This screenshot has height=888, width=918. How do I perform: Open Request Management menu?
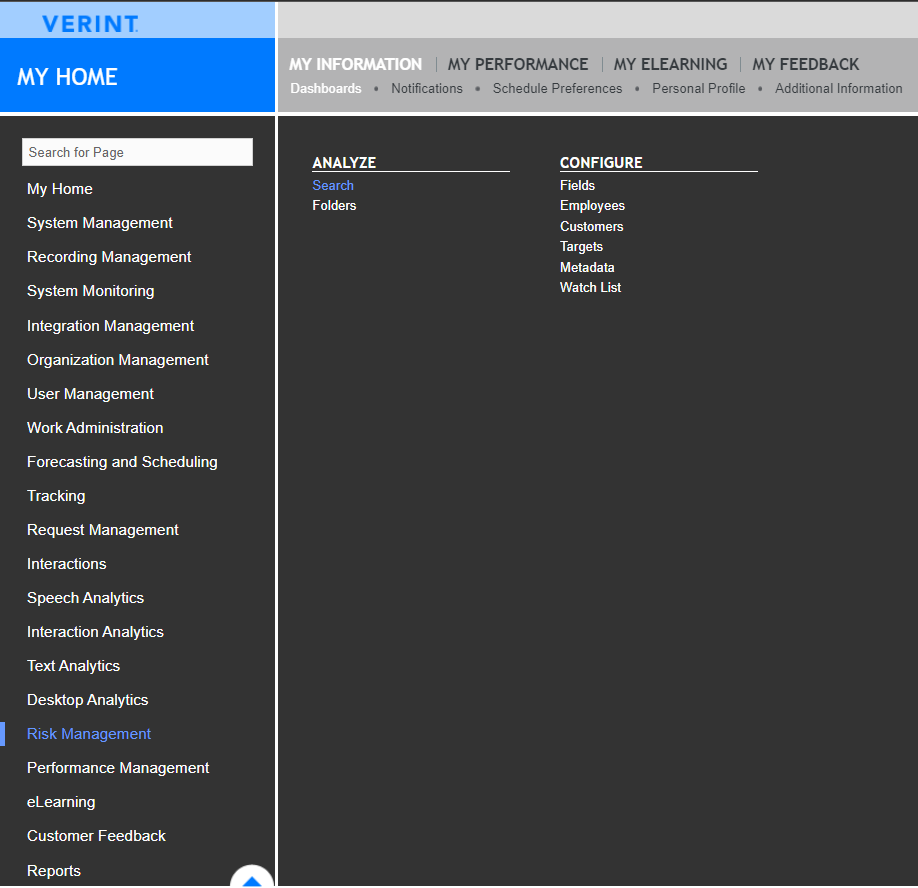click(103, 530)
